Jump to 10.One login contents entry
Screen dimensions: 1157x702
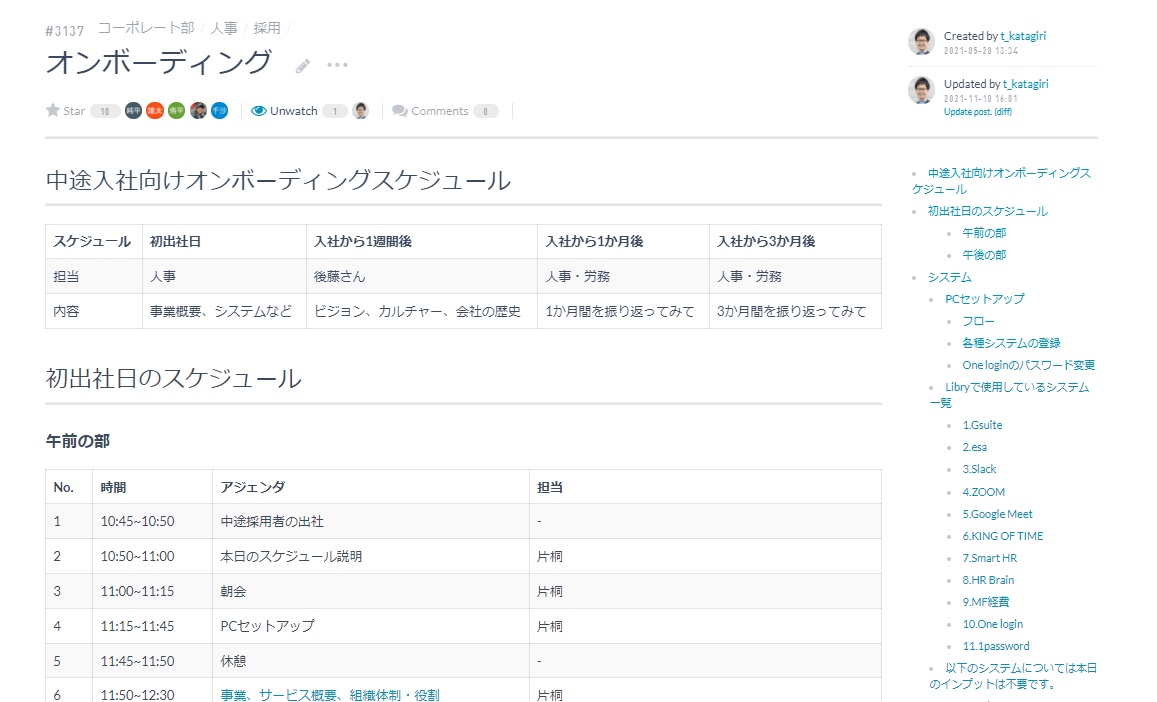coord(992,624)
